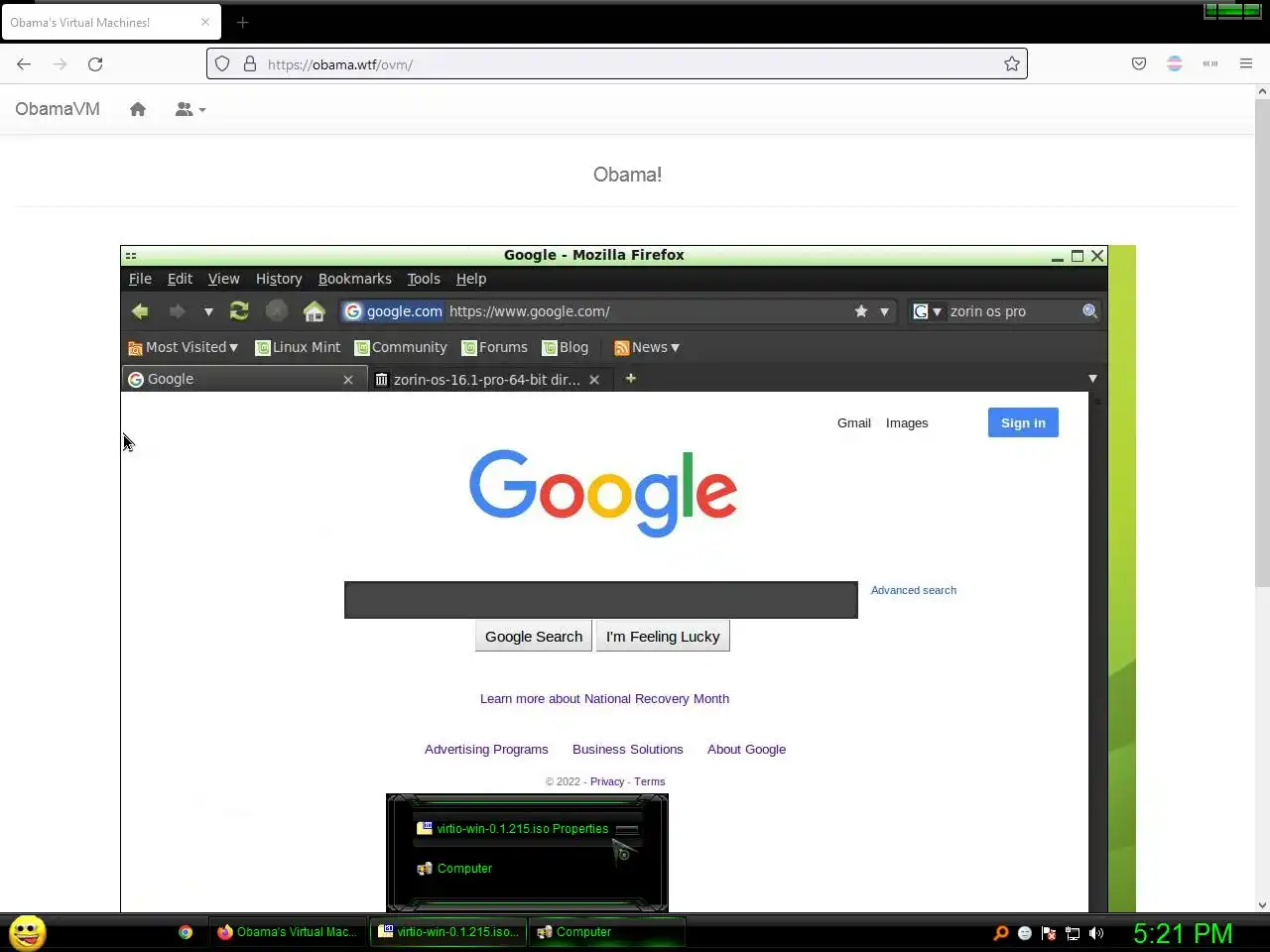Click the magnifier search icon in search box
The width and height of the screenshot is (1270, 952).
click(x=1089, y=311)
